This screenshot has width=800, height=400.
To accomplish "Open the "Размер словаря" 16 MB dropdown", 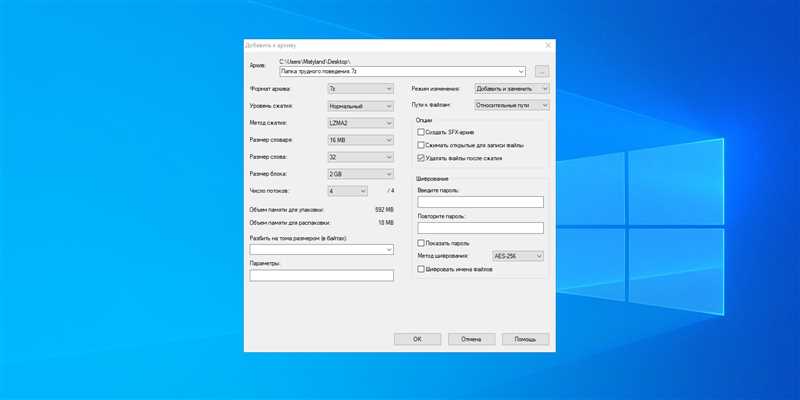I will [x=361, y=140].
